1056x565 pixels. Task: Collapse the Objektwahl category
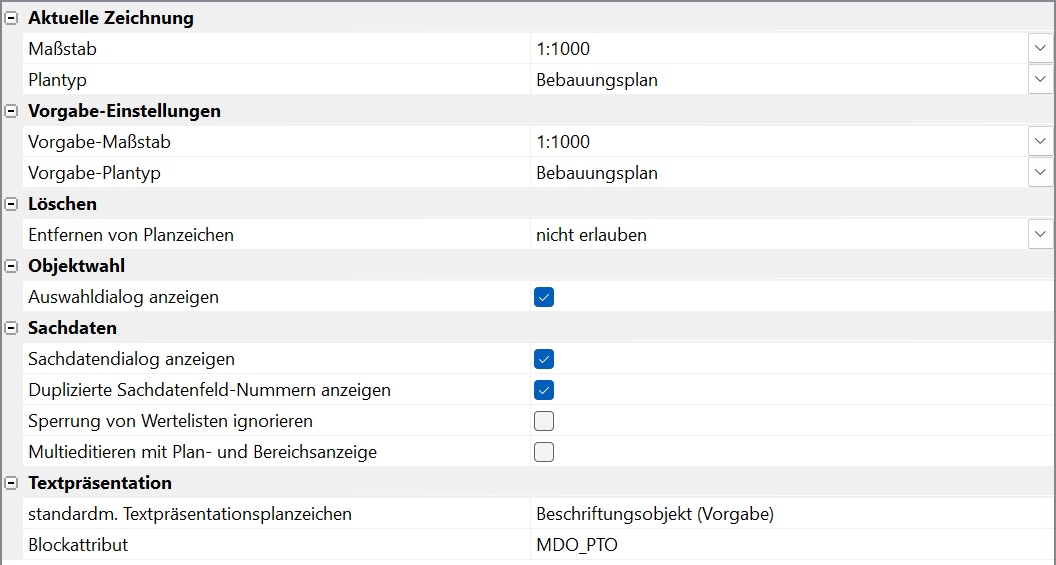tap(12, 266)
